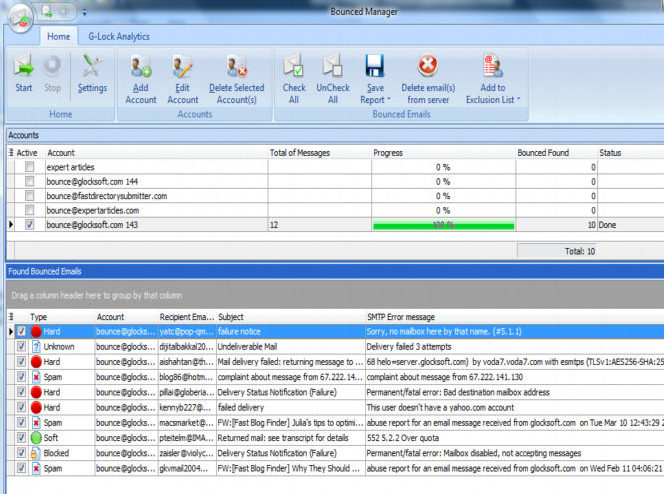The width and height of the screenshot is (664, 494).
Task: Click Delete email(s) from server icon
Action: pyautogui.click(x=428, y=66)
